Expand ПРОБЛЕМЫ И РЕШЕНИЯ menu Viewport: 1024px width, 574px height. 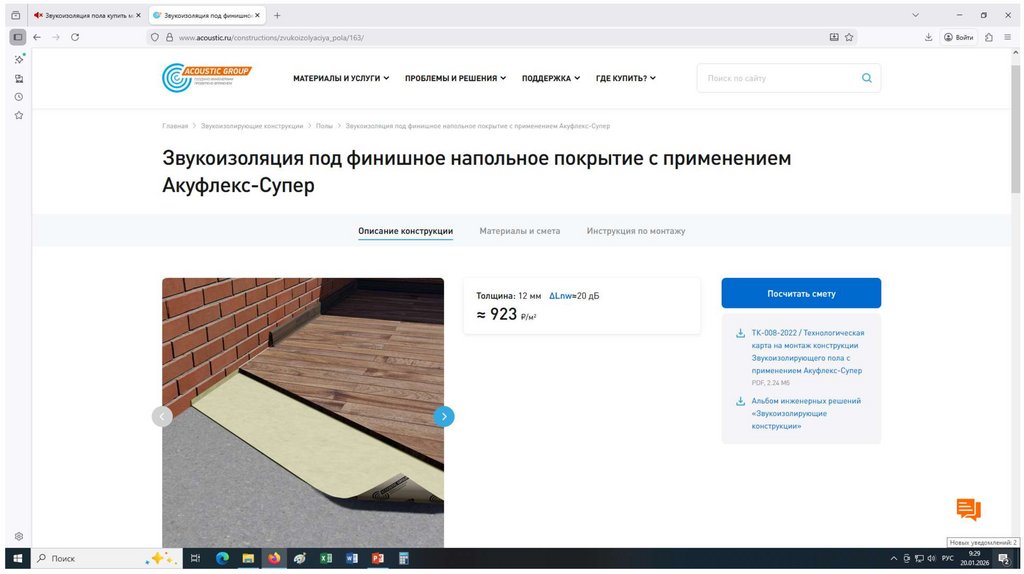tap(455, 78)
